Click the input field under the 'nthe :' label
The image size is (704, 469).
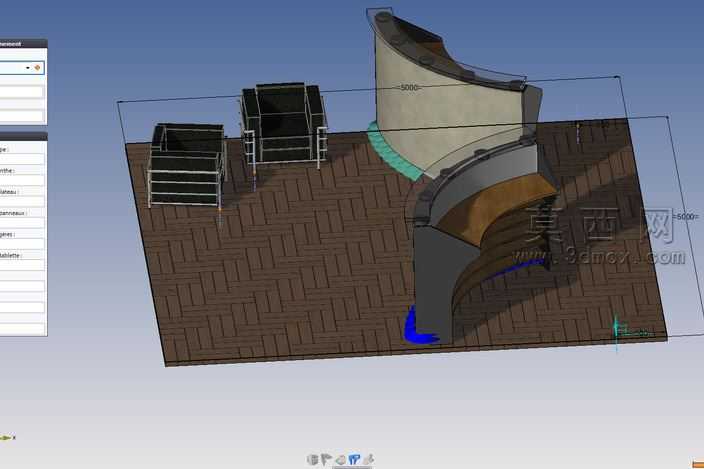point(22,180)
